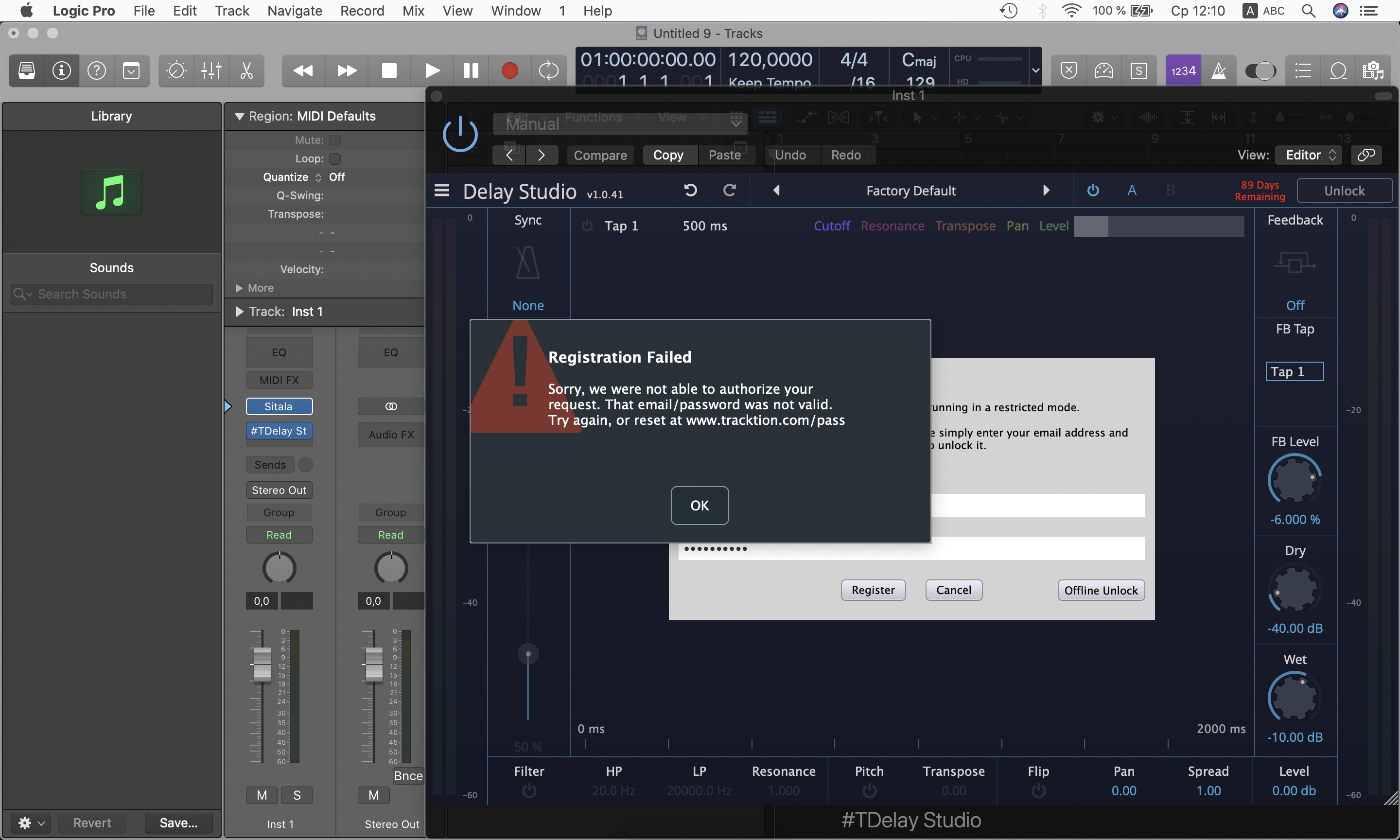Expand the Track Inst 1 section
Screen dimensions: 1400x840
(x=239, y=312)
